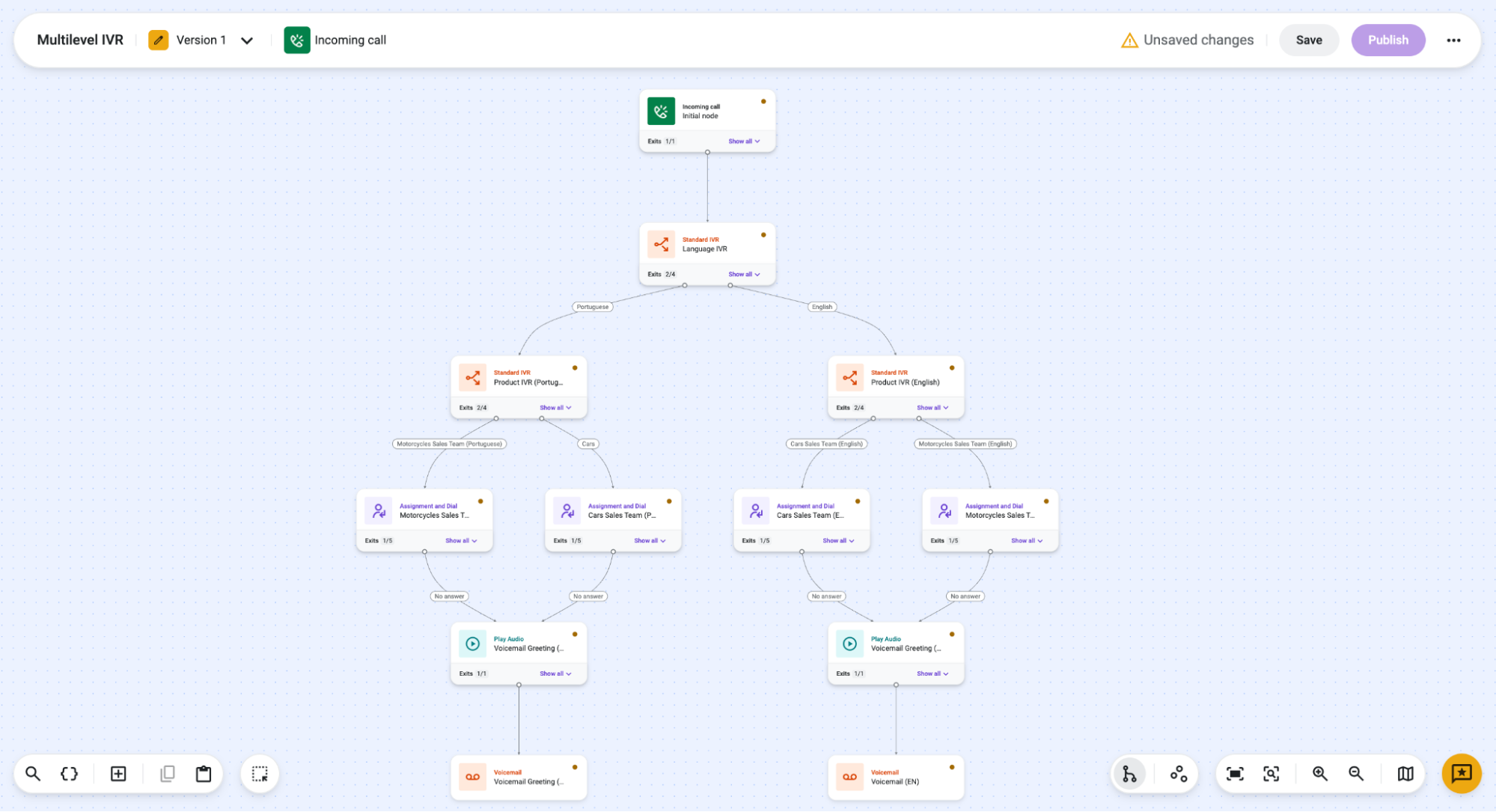Activate the marquee selection tool
The width and height of the screenshot is (1496, 812).
260,774
